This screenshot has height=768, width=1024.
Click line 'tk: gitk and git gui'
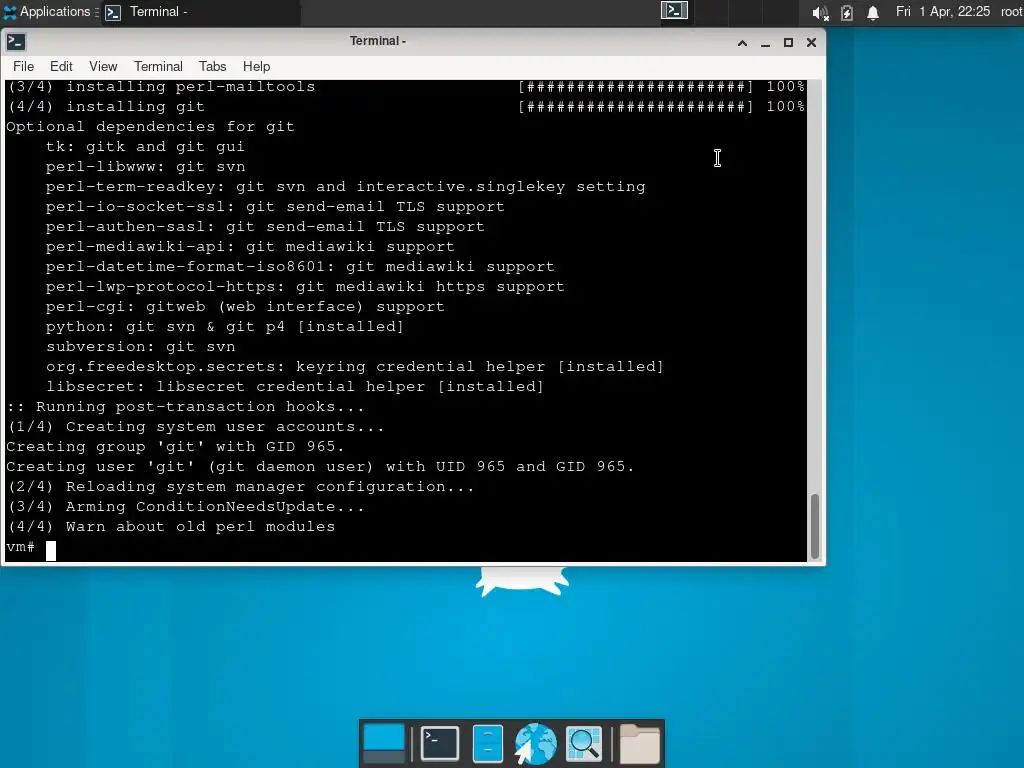tap(145, 147)
